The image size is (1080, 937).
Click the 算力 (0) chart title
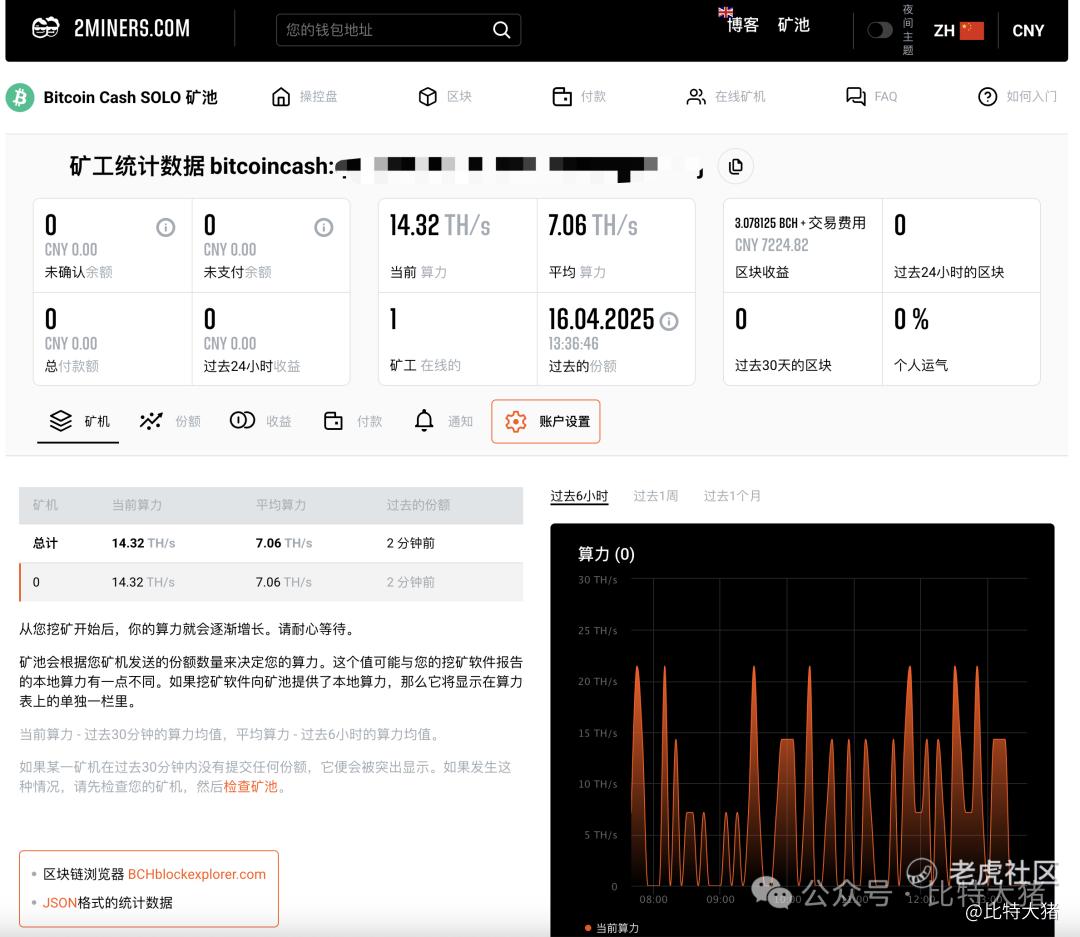tap(606, 554)
